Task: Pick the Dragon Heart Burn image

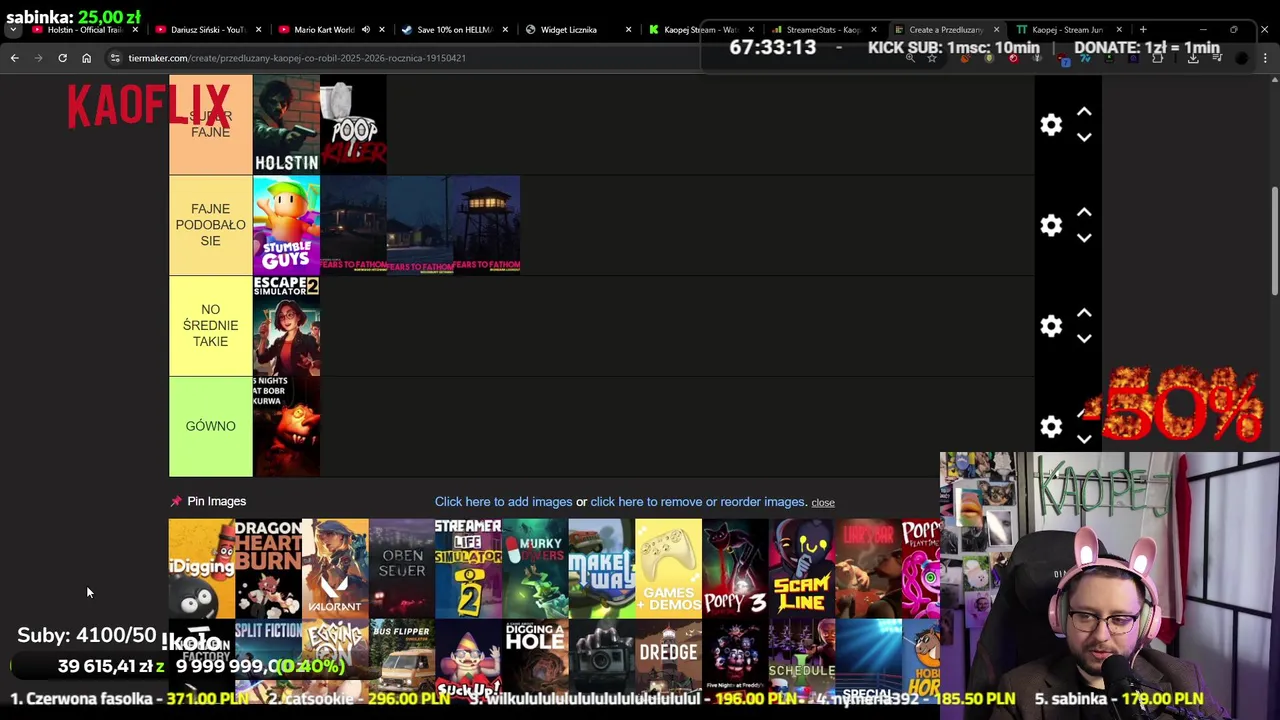Action: click(x=268, y=568)
